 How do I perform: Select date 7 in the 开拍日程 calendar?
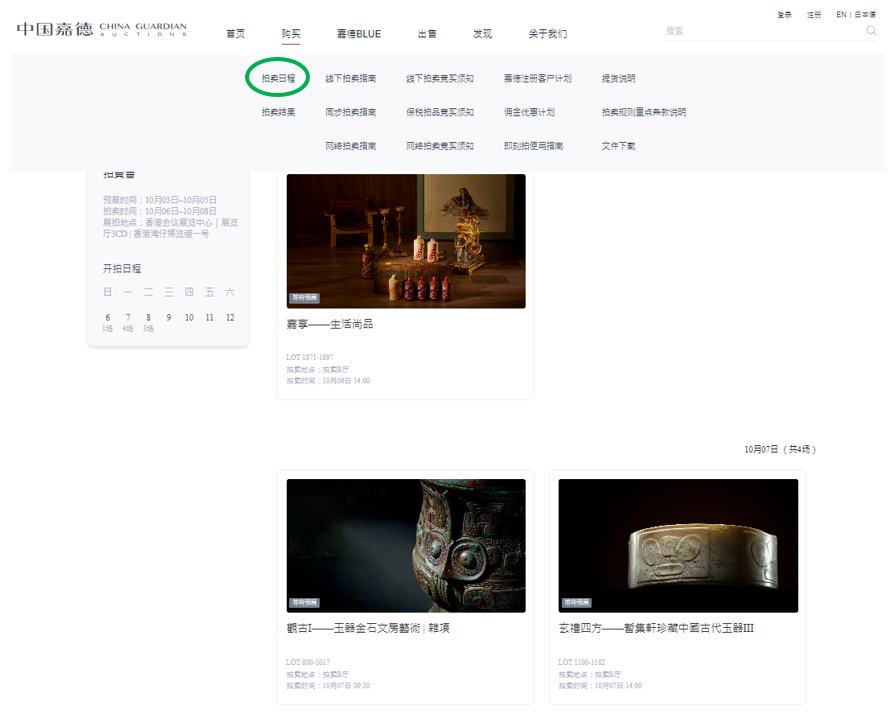coord(128,318)
